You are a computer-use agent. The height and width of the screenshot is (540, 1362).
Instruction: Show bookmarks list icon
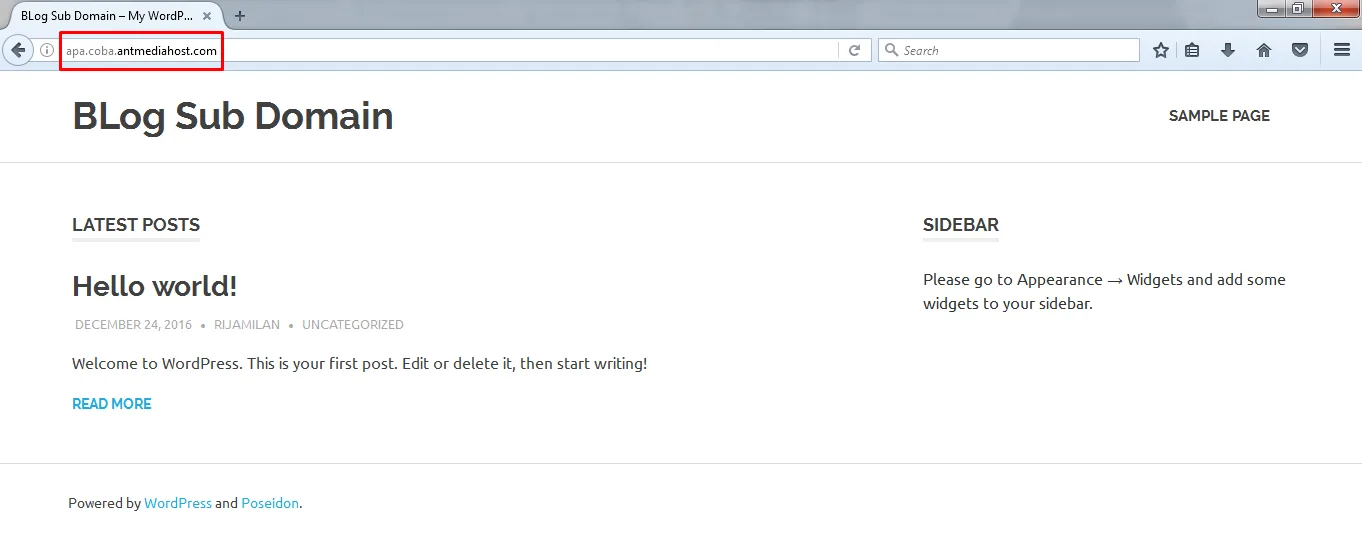click(x=1192, y=50)
